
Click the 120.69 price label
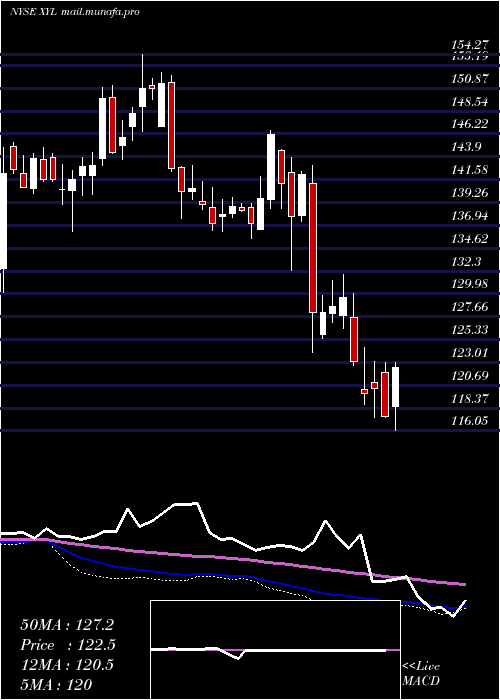coord(469,377)
